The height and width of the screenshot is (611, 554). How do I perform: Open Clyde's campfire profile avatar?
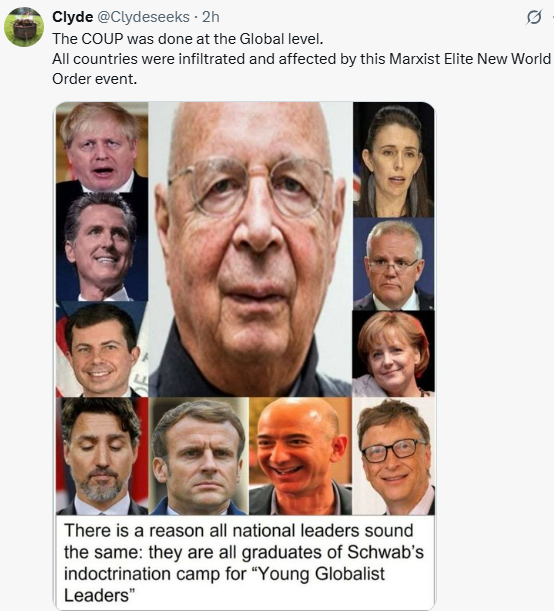24,27
